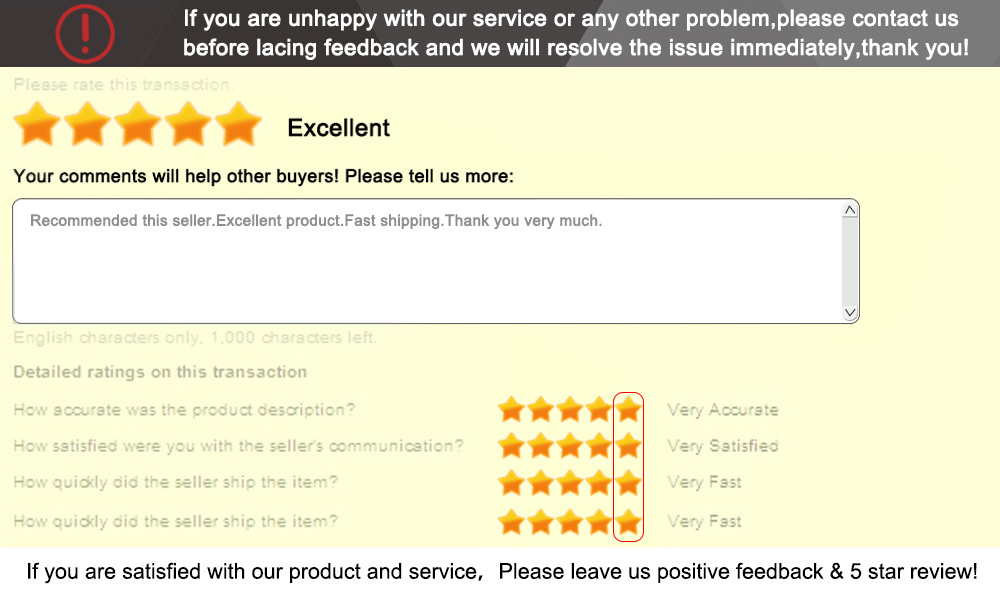Viewport: 1000px width, 595px height.
Task: Select the second star of overall rating
Action: (88, 126)
